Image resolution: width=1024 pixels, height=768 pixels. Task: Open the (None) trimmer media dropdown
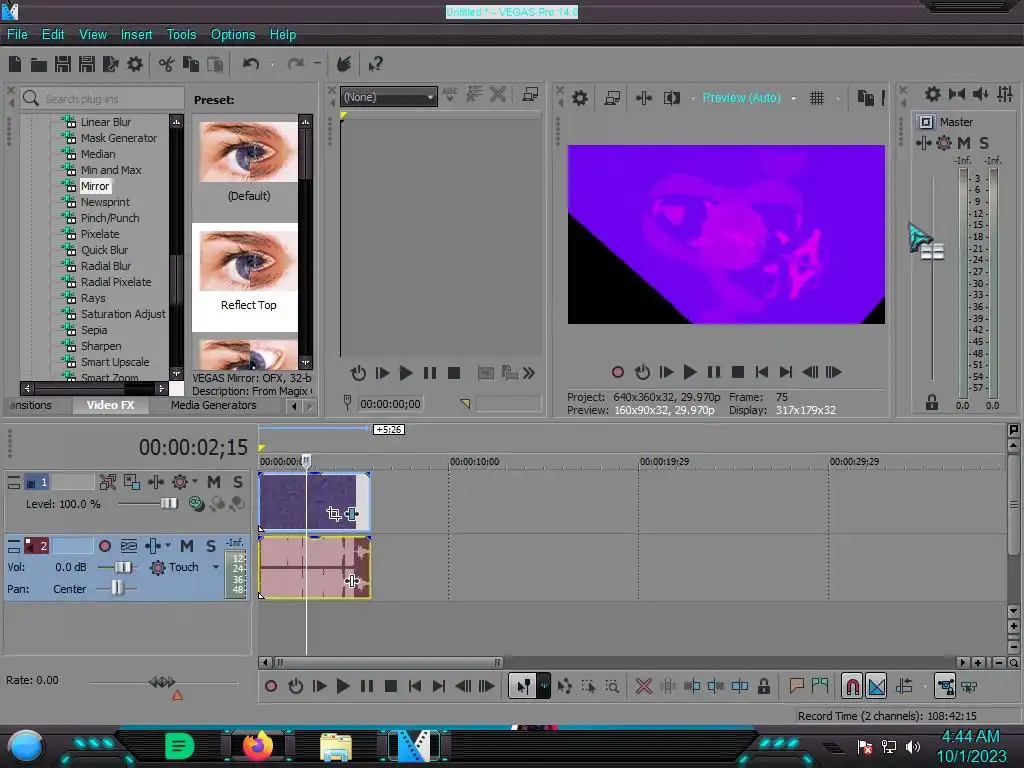click(x=389, y=97)
